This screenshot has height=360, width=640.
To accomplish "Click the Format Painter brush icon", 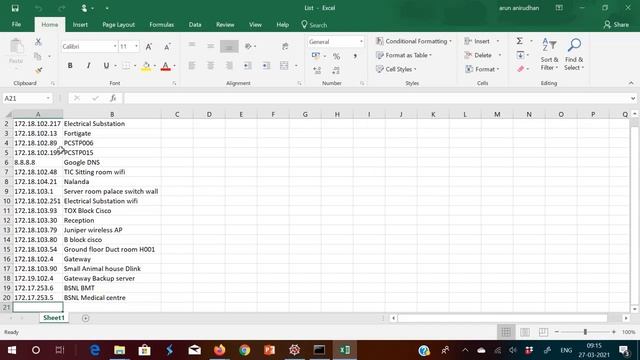I will (x=38, y=71).
